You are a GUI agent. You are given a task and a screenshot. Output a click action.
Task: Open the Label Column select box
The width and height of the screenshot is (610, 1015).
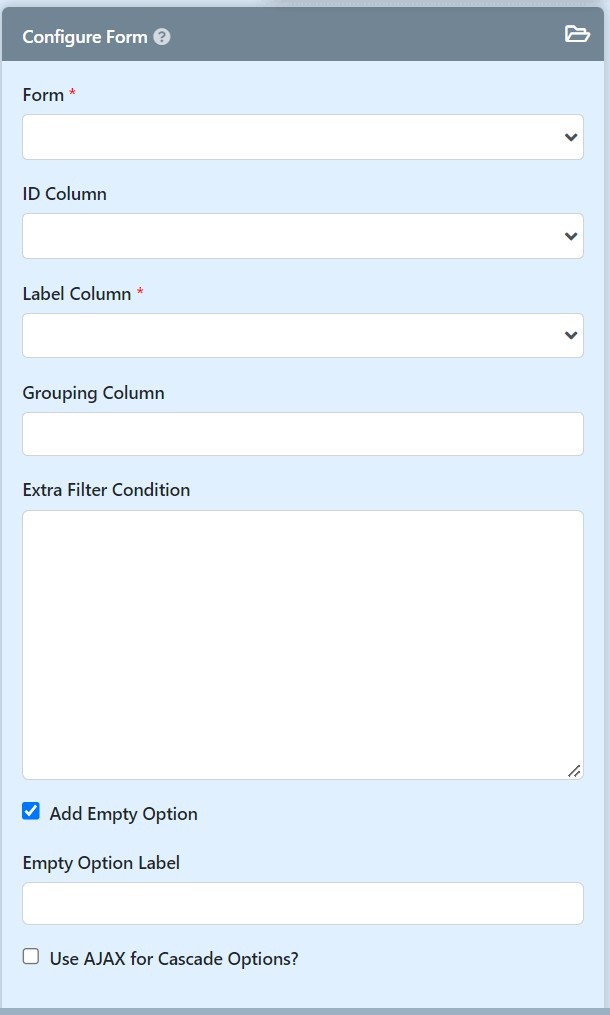(303, 335)
